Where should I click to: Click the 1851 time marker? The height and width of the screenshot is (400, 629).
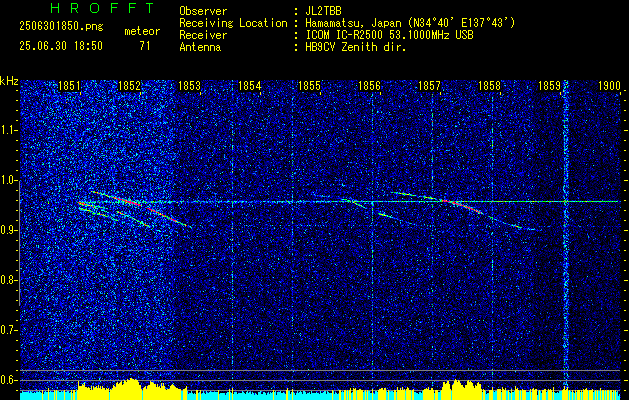(x=69, y=85)
